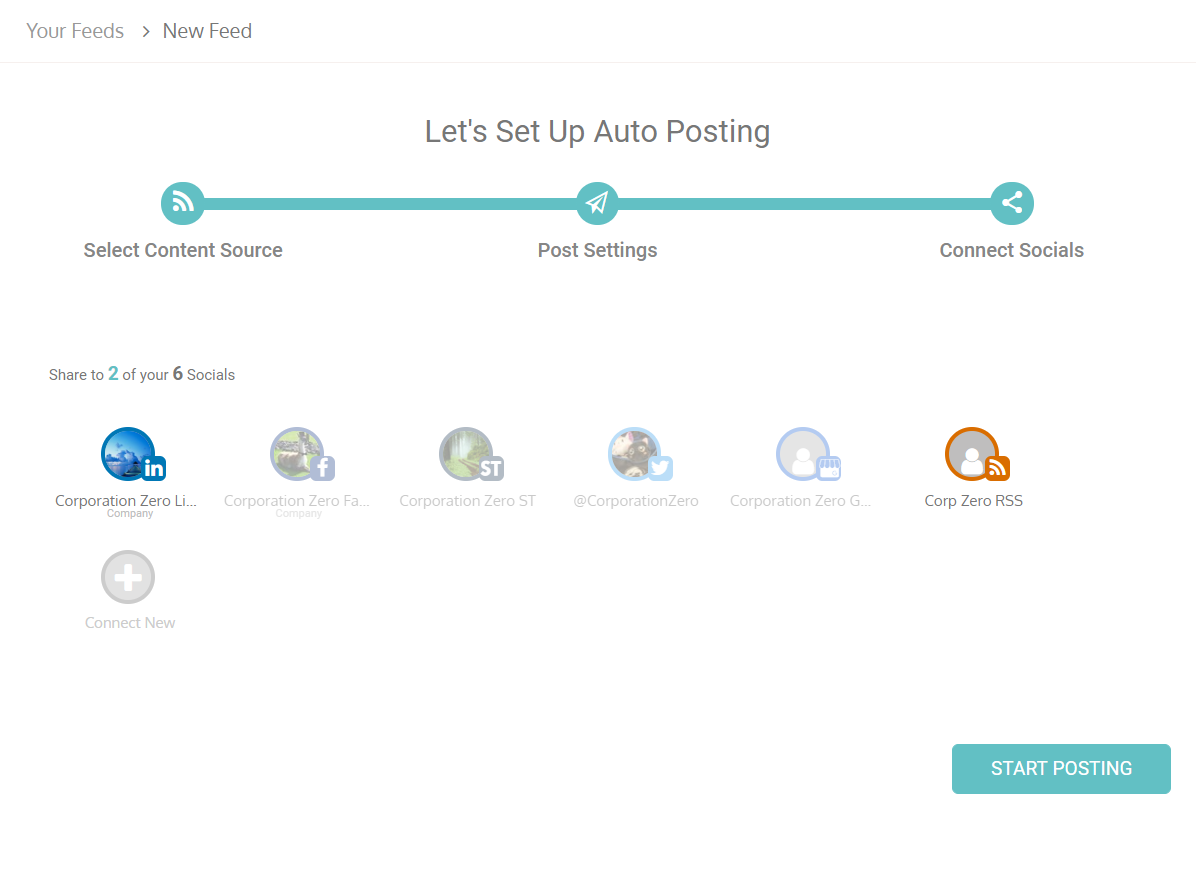Click the Corp Zero RSS label

(973, 501)
